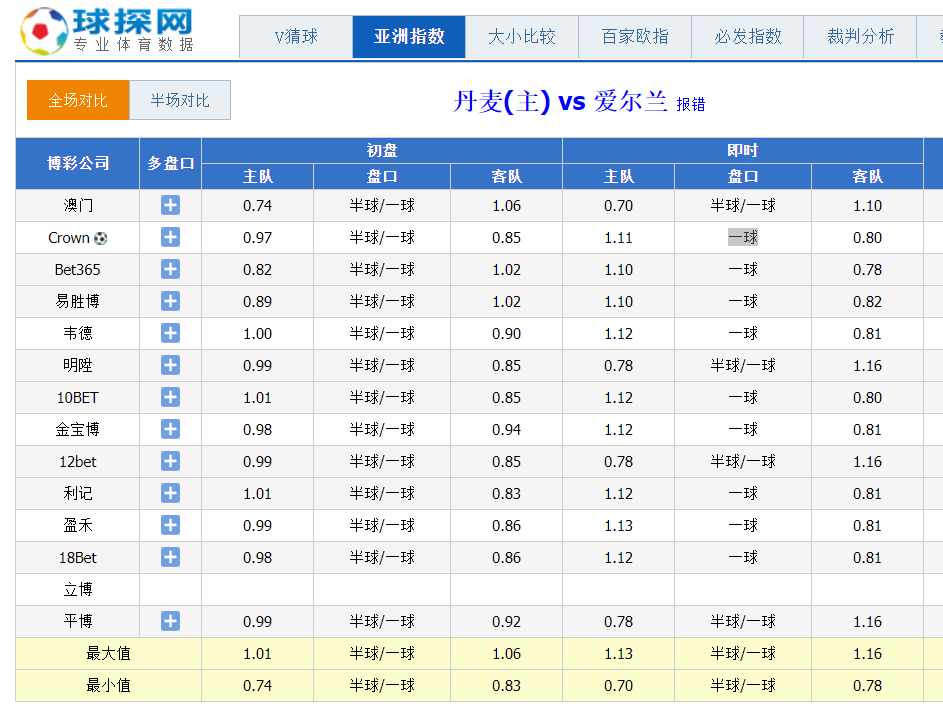Expand multi-handicap plus icon for 澳门

coord(170,205)
